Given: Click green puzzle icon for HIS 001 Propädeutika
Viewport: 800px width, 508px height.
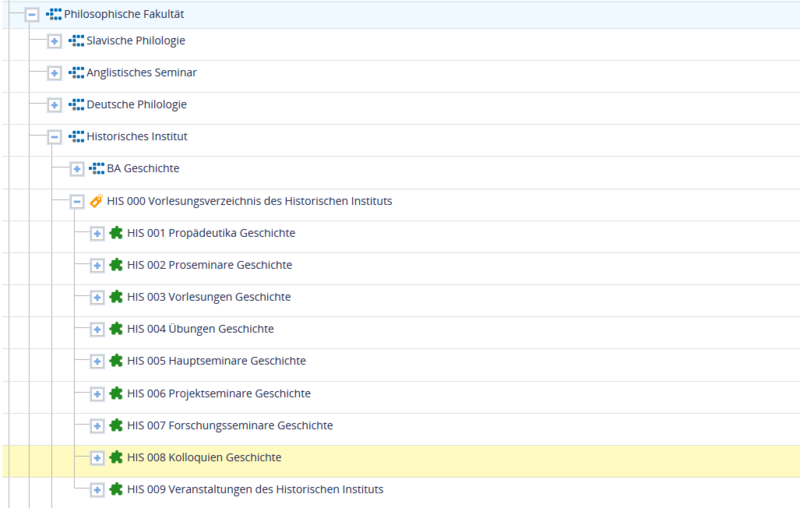Looking at the screenshot, I should (x=116, y=233).
